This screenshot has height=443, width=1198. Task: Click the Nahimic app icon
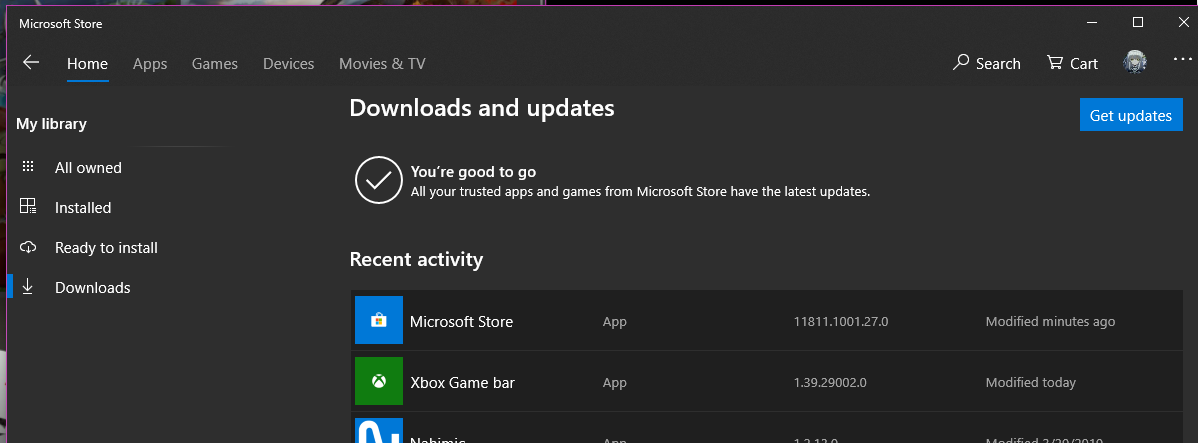click(379, 430)
